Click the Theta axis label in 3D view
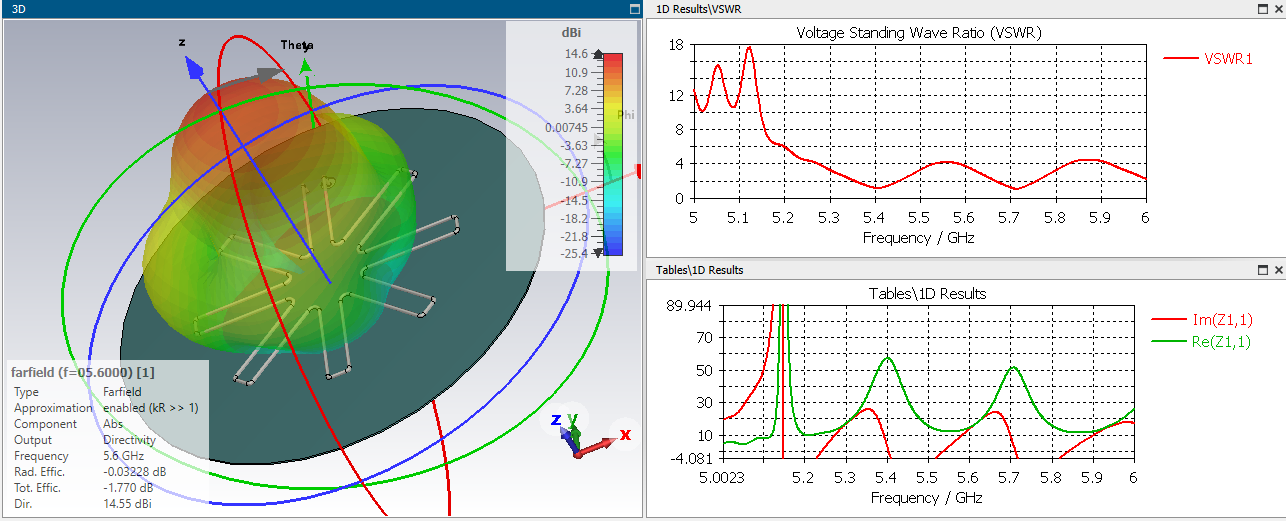Screen dimensions: 1286x521 (297, 46)
